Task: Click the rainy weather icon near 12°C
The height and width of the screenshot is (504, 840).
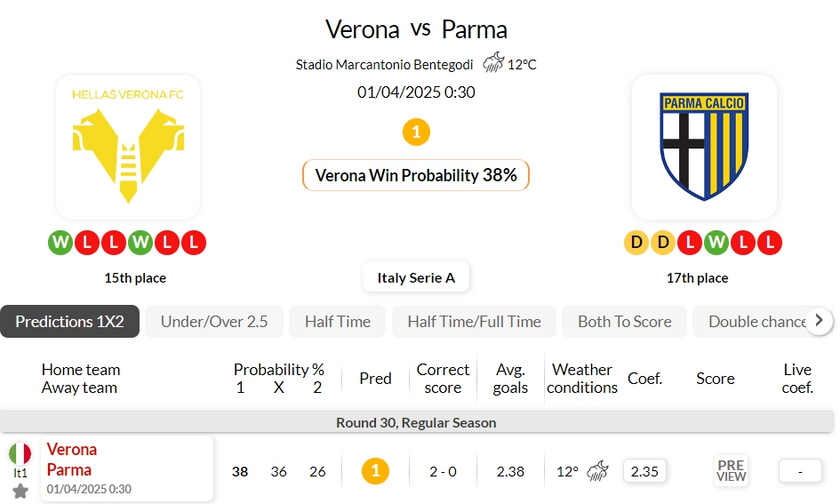Action: coord(493,64)
